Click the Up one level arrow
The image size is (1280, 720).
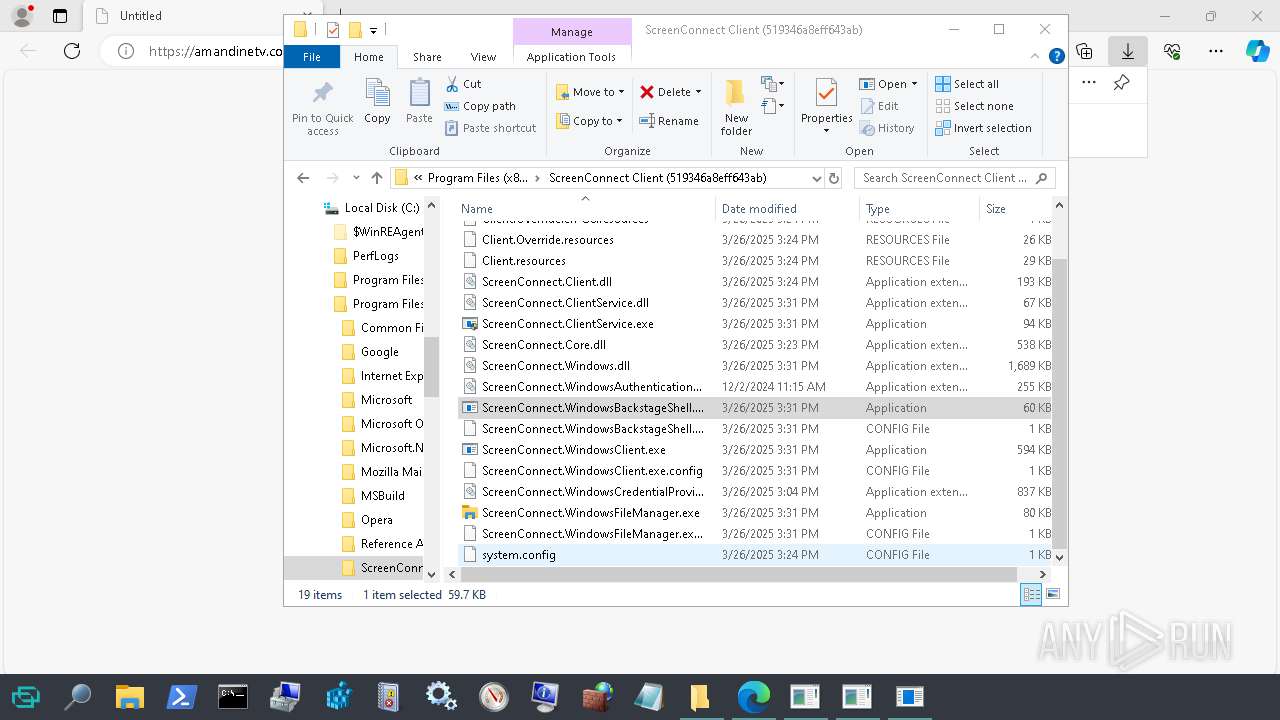376,178
